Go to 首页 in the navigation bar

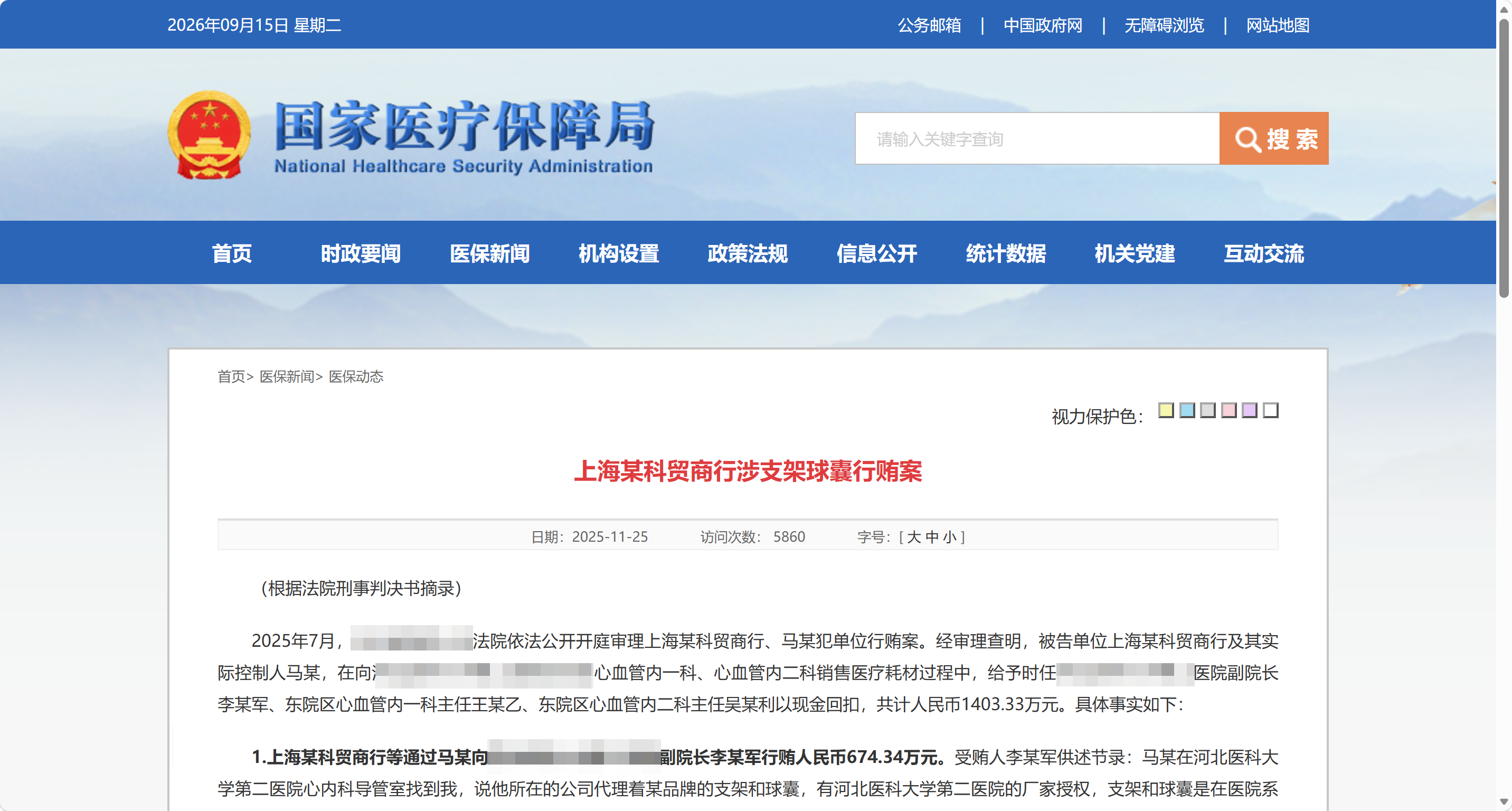[232, 253]
